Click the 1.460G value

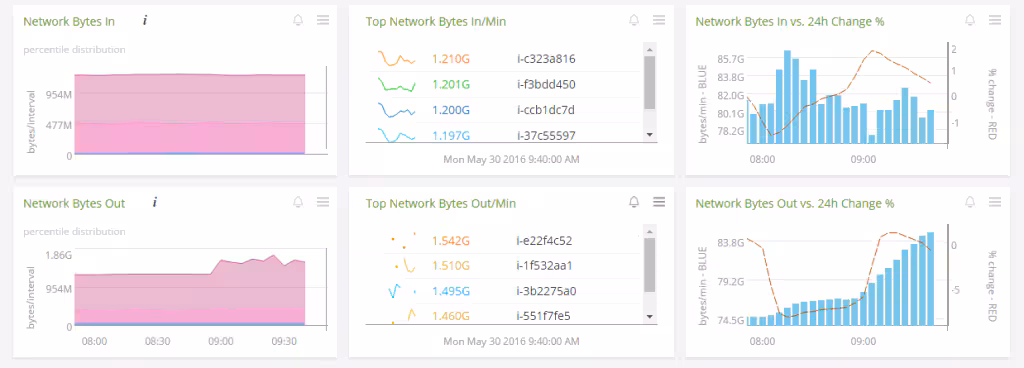click(x=451, y=316)
